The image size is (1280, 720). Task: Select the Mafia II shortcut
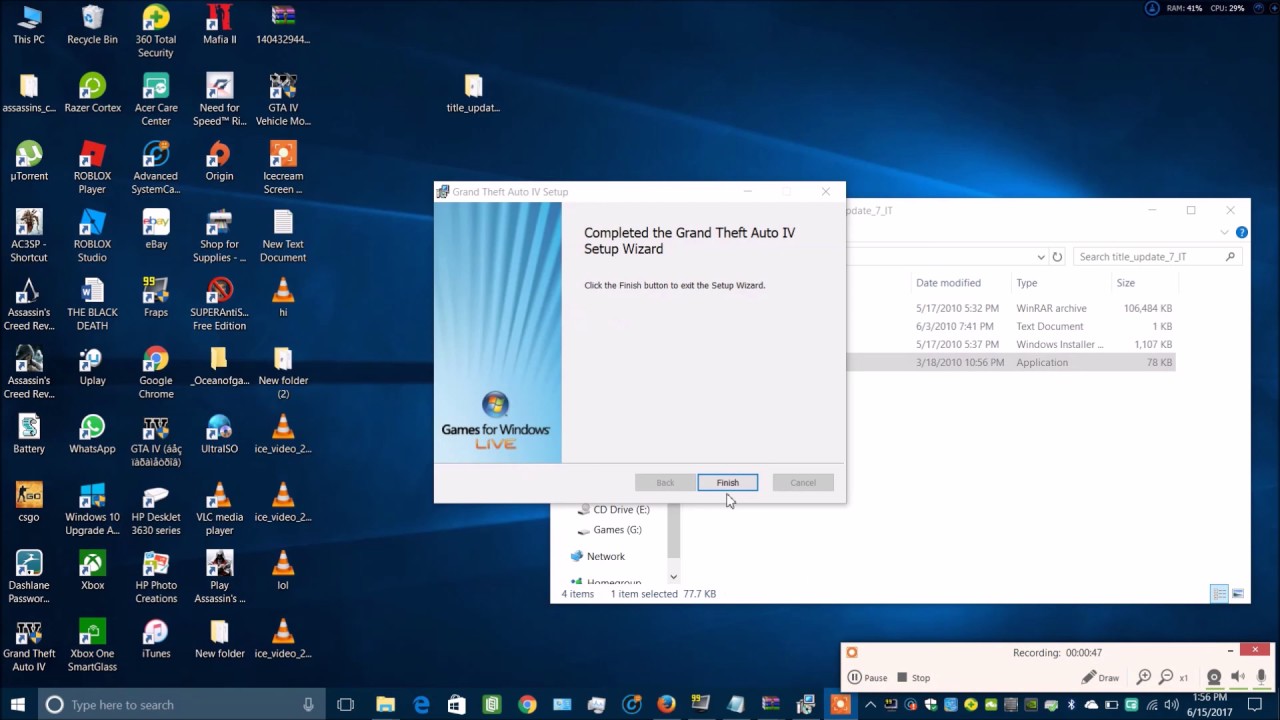click(x=219, y=25)
